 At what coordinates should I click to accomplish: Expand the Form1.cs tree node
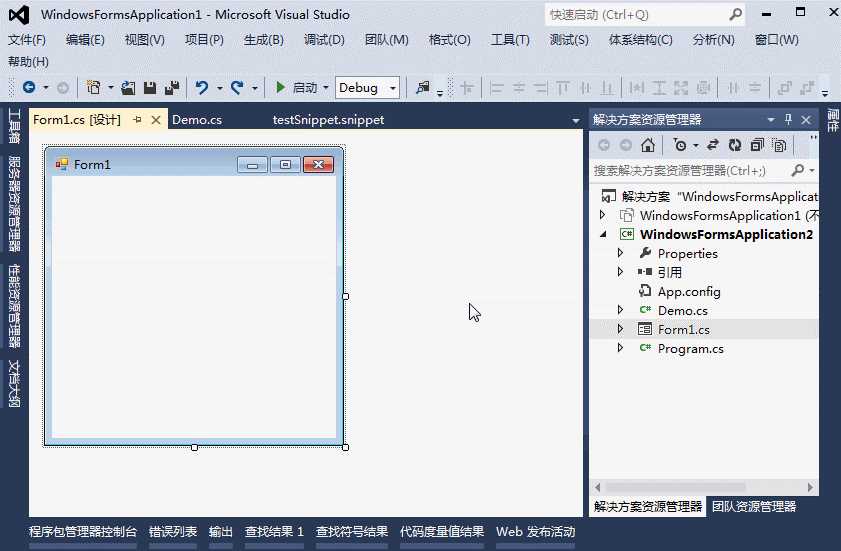[x=620, y=328]
